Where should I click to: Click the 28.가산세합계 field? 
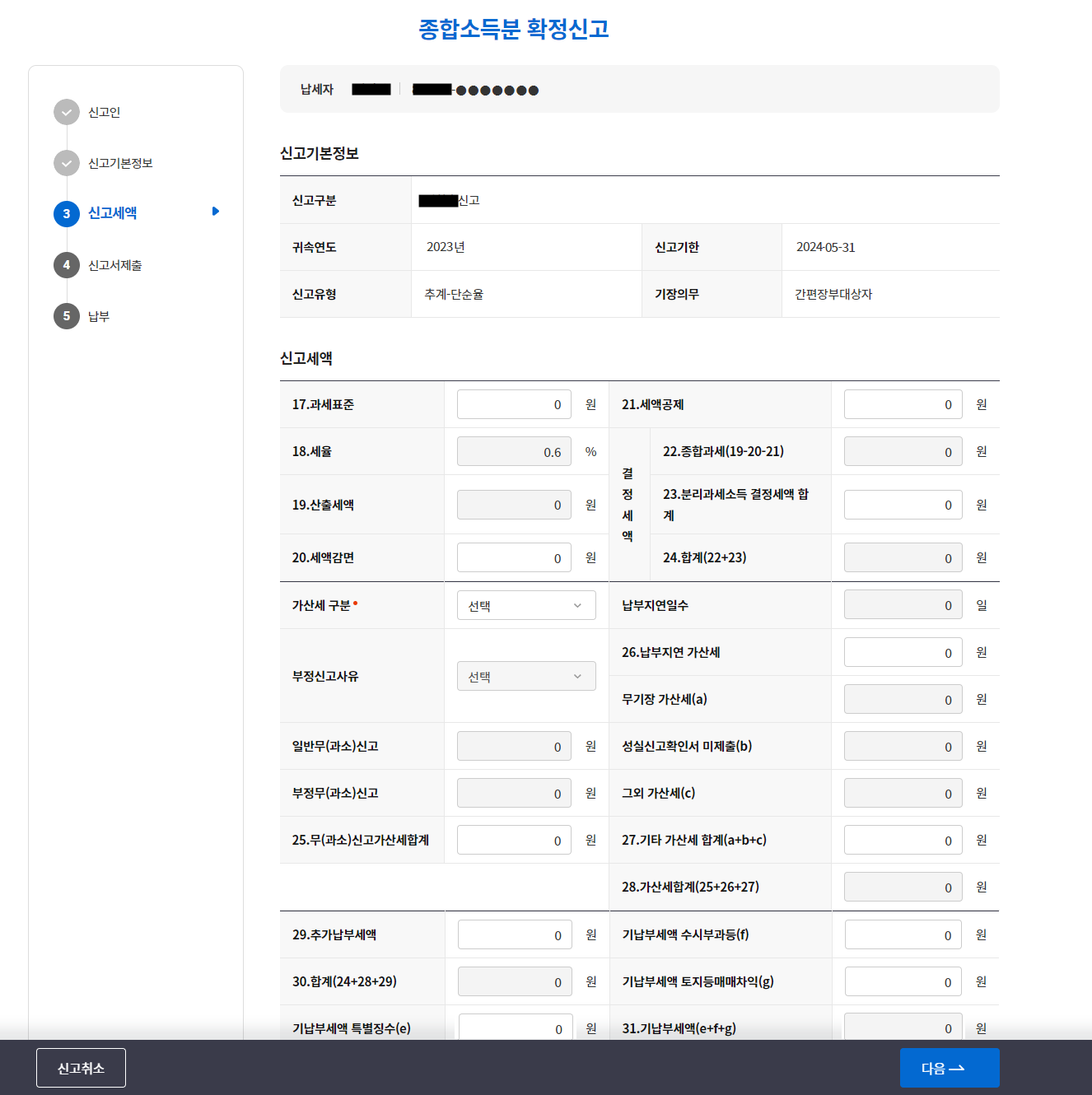[x=903, y=887]
